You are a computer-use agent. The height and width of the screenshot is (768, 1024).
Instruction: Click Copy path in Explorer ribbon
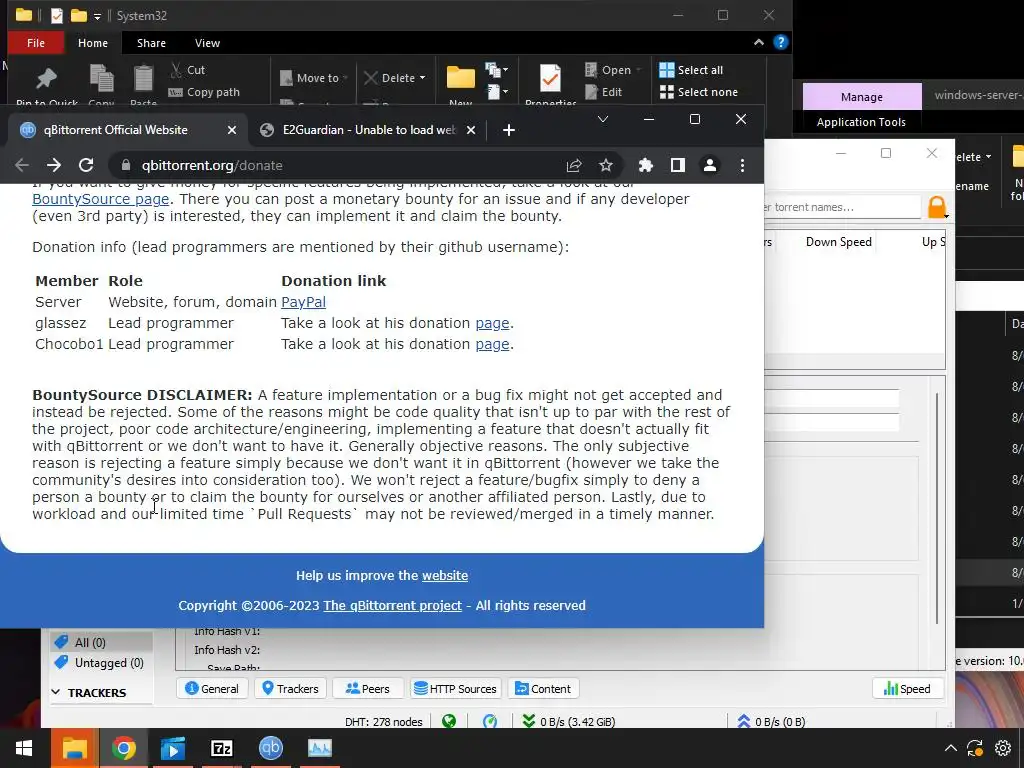click(204, 92)
